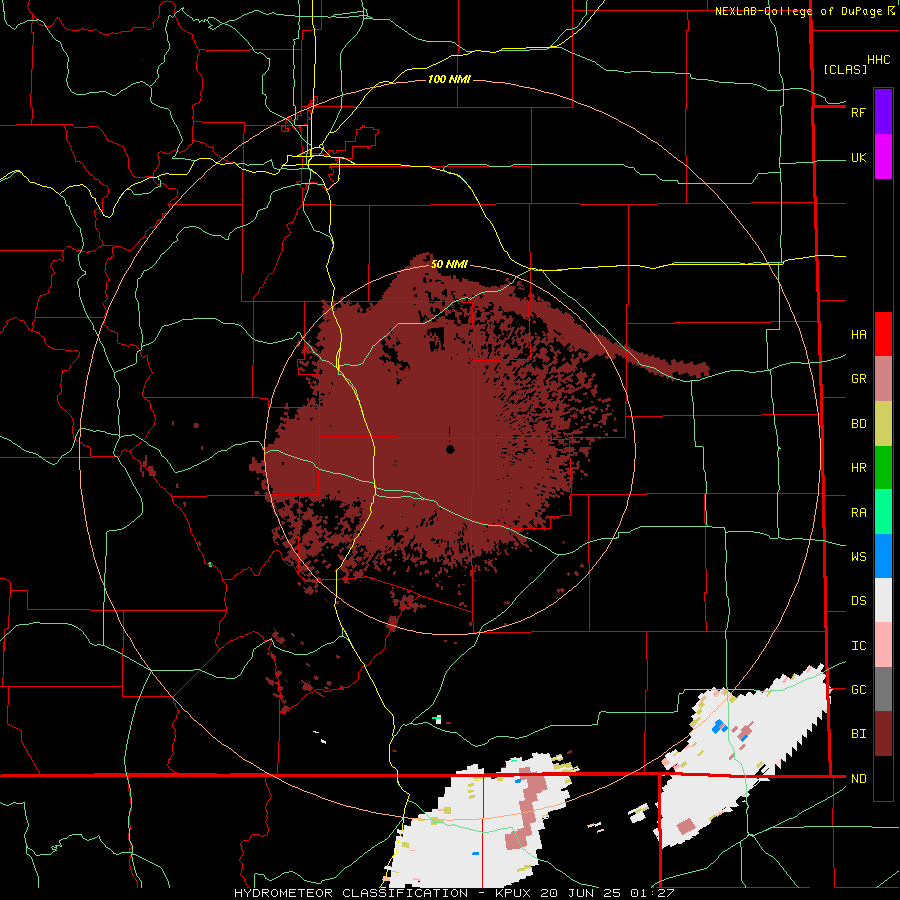Click the gray GC ground clutter swatch
Screen dimensions: 900x900
pos(883,689)
